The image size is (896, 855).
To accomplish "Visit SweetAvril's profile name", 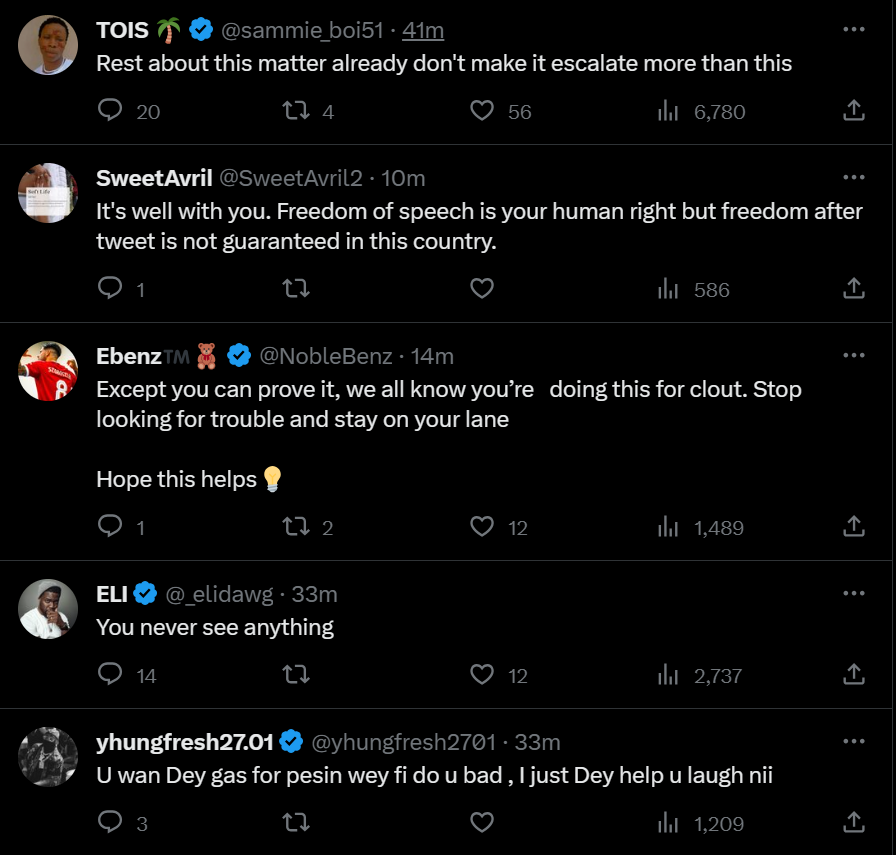I will [154, 178].
